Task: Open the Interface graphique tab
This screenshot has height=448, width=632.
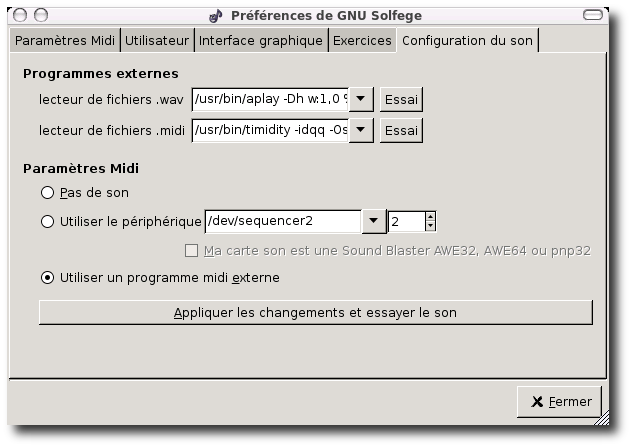Action: (260, 41)
